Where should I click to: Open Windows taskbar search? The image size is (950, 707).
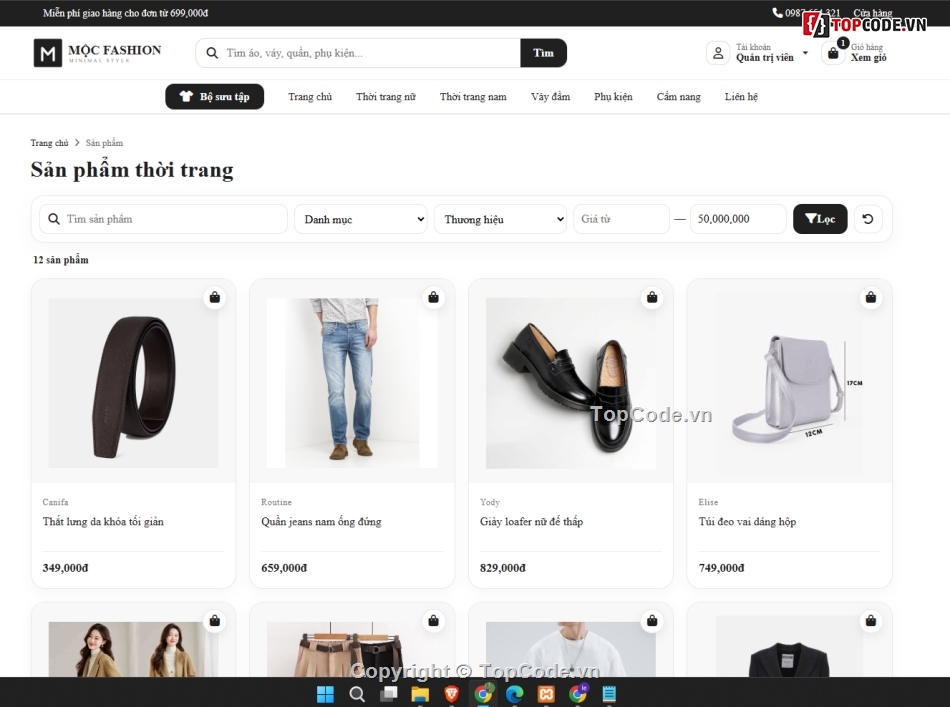[357, 694]
